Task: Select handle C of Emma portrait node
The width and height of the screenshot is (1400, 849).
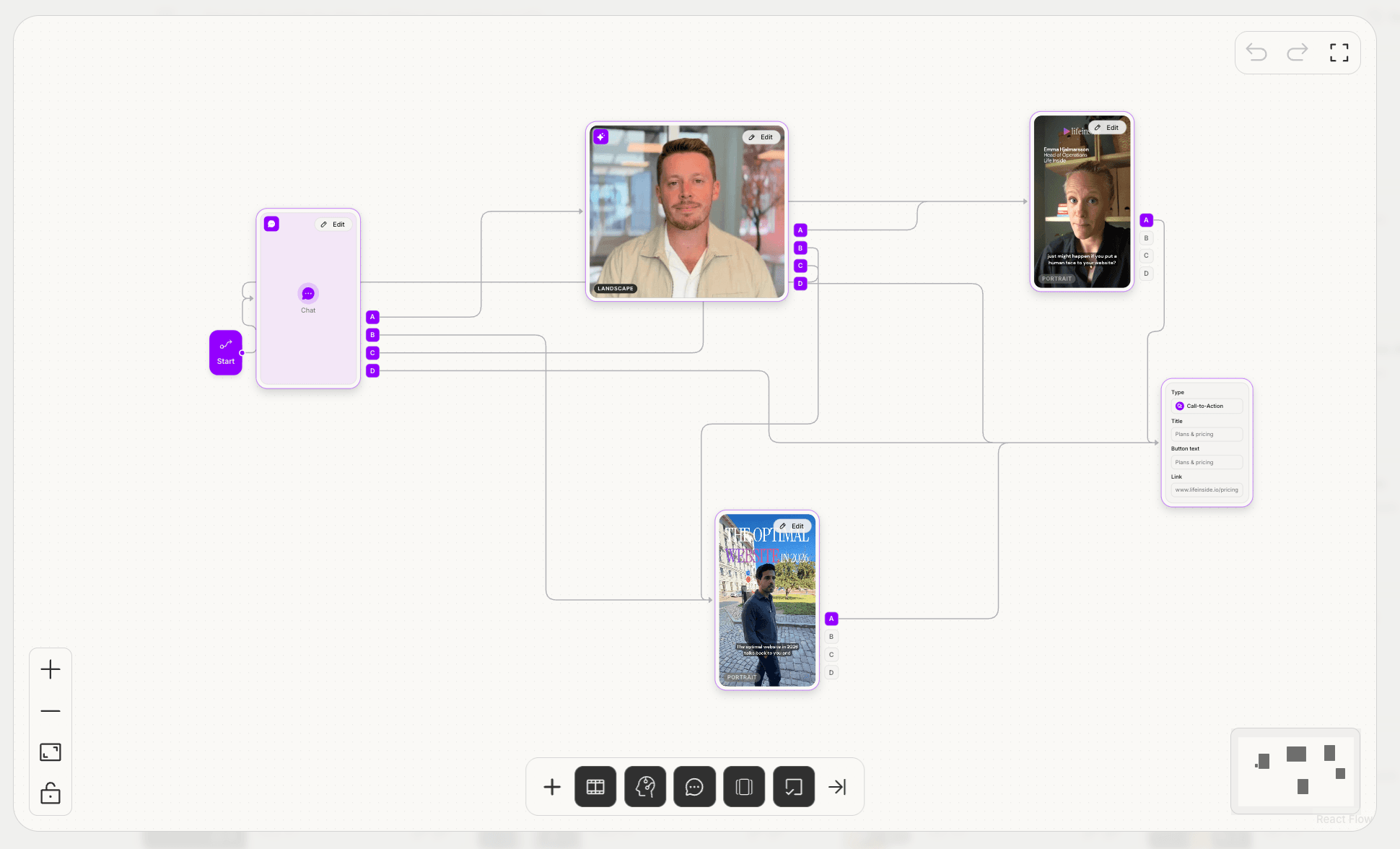Action: pos(1146,256)
